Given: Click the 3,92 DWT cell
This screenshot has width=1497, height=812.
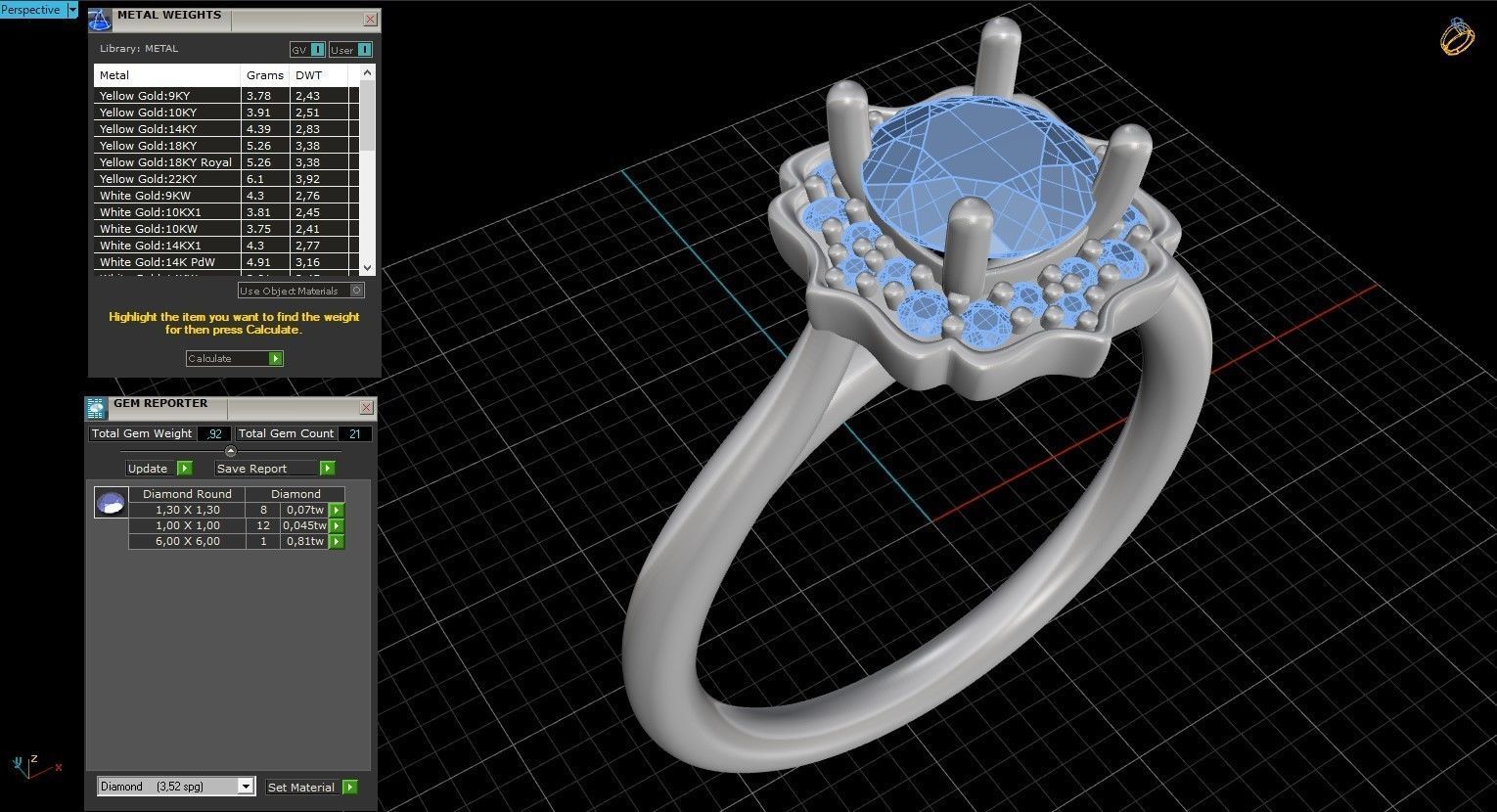Looking at the screenshot, I should 319,179.
